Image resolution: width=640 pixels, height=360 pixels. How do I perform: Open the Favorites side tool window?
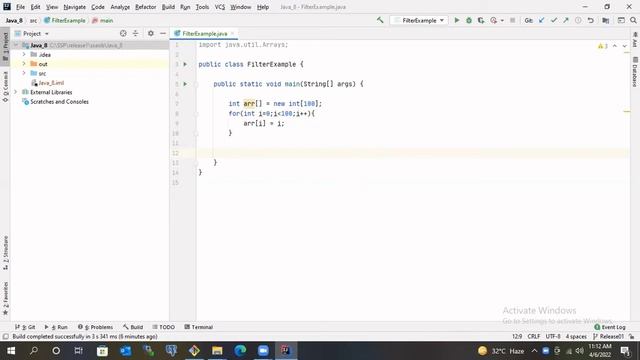click(5, 298)
